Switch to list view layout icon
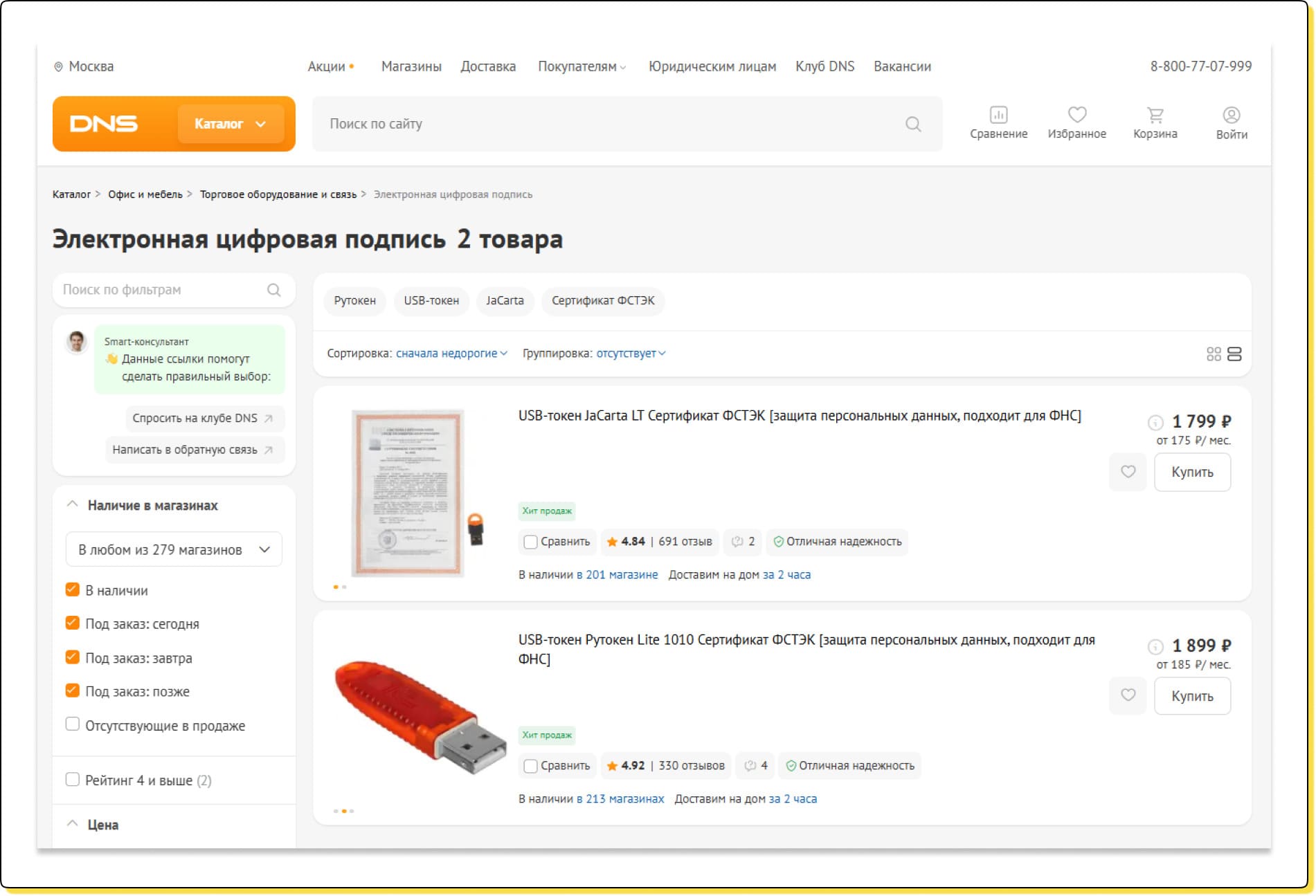Screen dimensions: 1316x896 point(1234,354)
